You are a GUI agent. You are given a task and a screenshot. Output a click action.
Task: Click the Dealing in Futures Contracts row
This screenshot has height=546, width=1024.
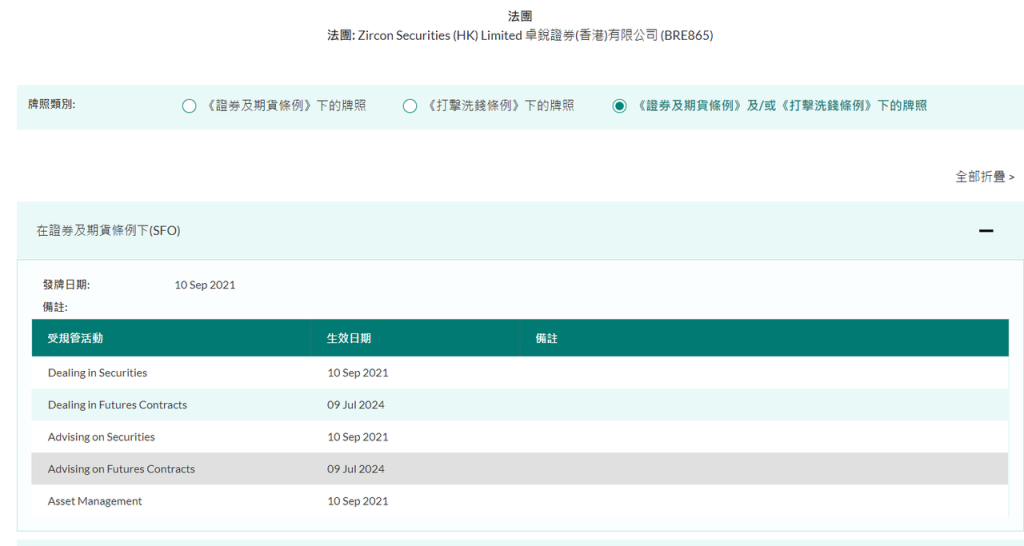(520, 405)
